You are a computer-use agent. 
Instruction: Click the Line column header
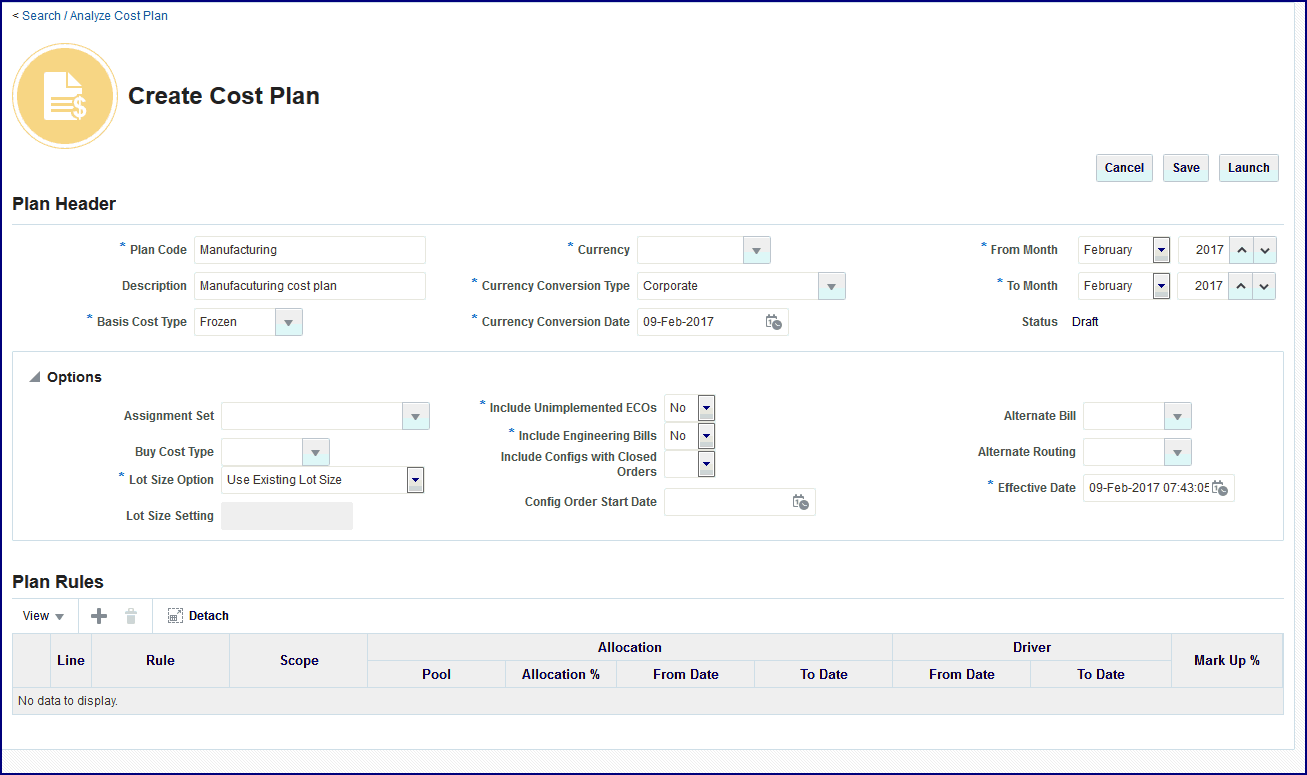(71, 661)
